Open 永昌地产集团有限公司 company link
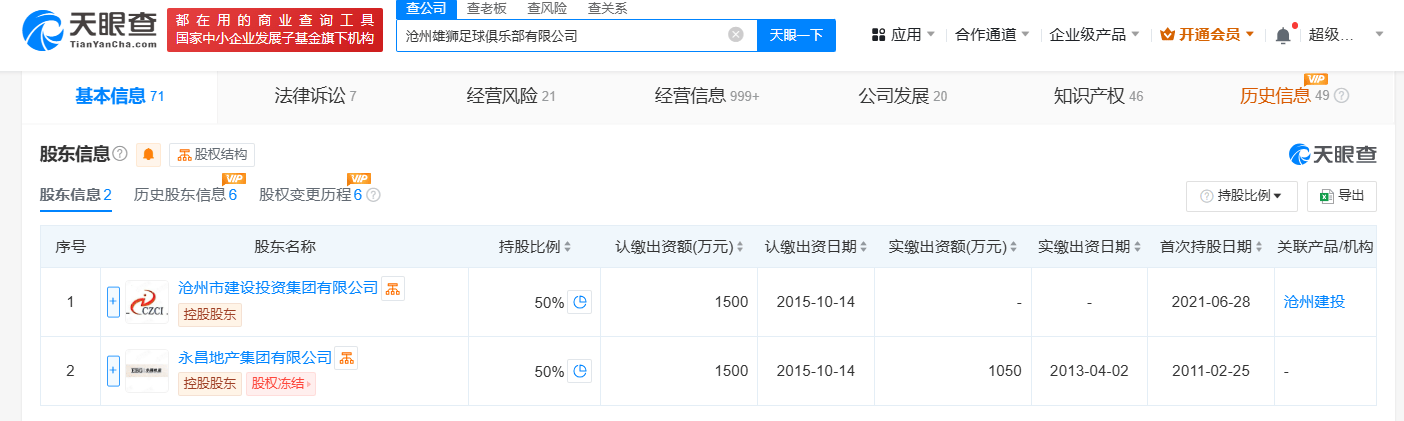 255,356
